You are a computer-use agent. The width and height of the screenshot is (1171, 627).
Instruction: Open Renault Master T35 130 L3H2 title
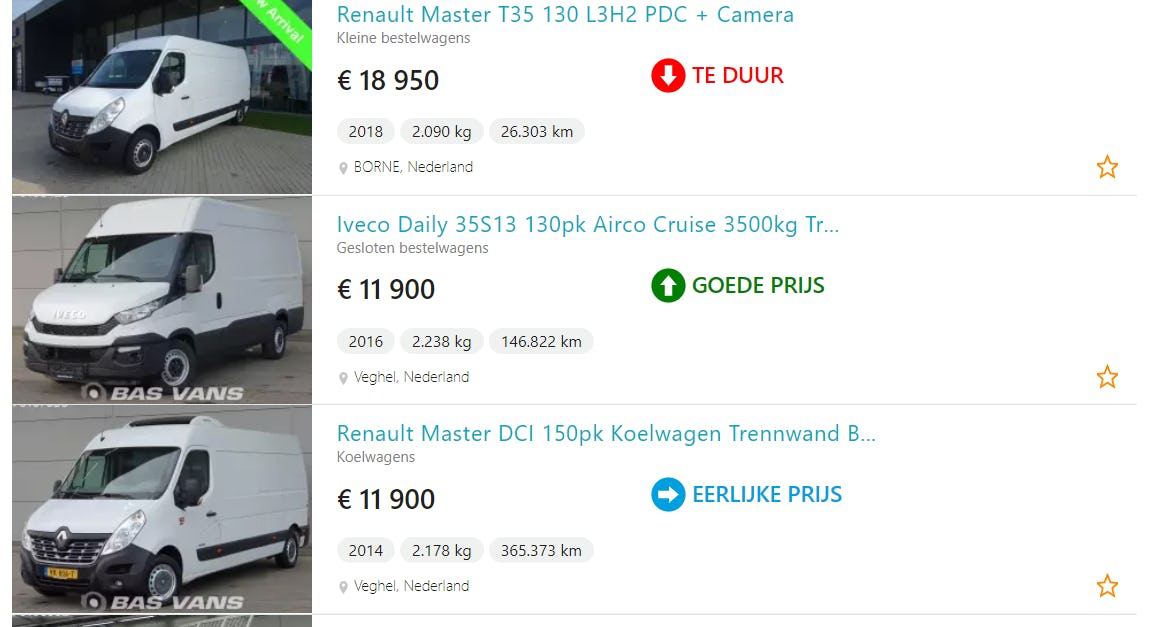(x=565, y=15)
